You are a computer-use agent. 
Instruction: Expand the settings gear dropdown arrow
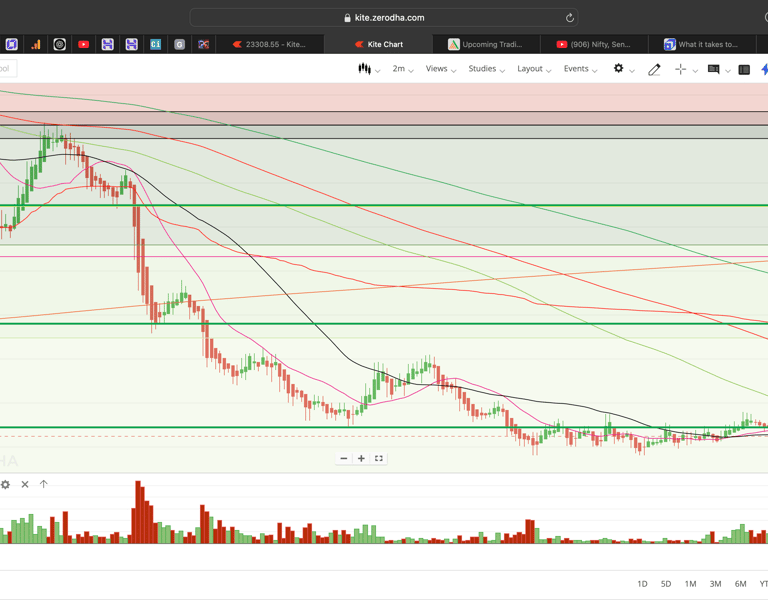tap(632, 71)
